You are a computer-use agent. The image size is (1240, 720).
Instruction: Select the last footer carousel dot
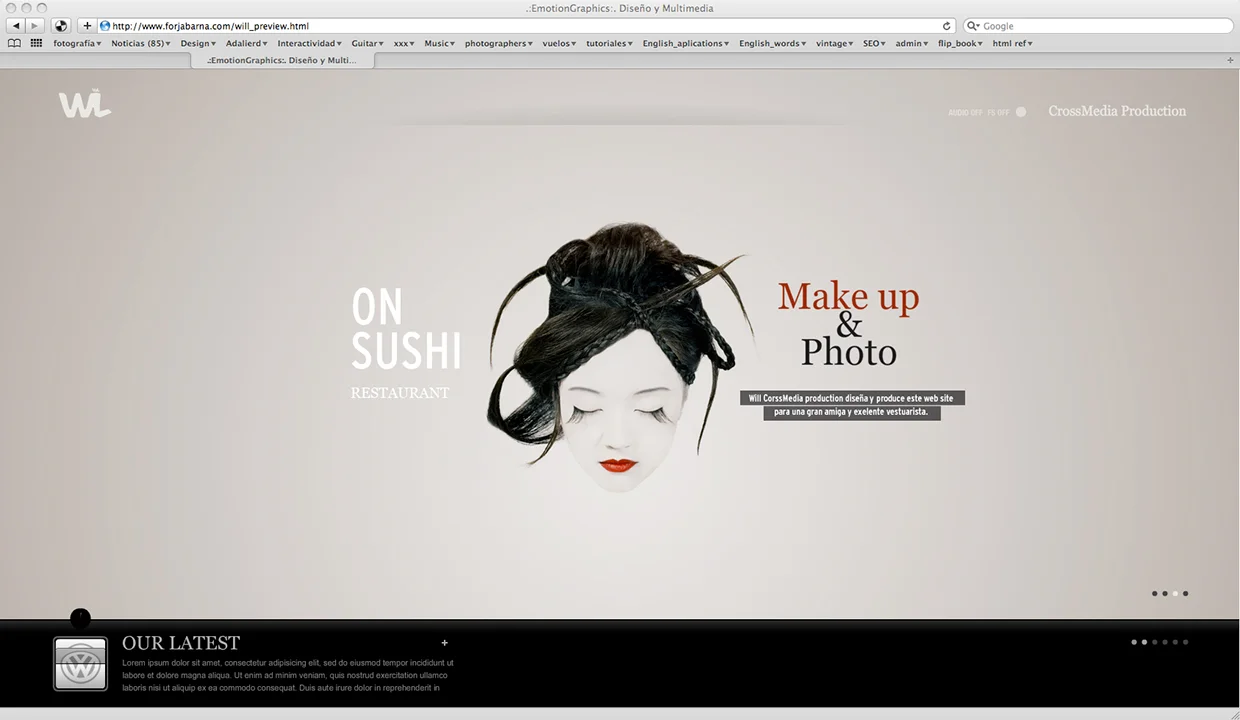(1186, 642)
